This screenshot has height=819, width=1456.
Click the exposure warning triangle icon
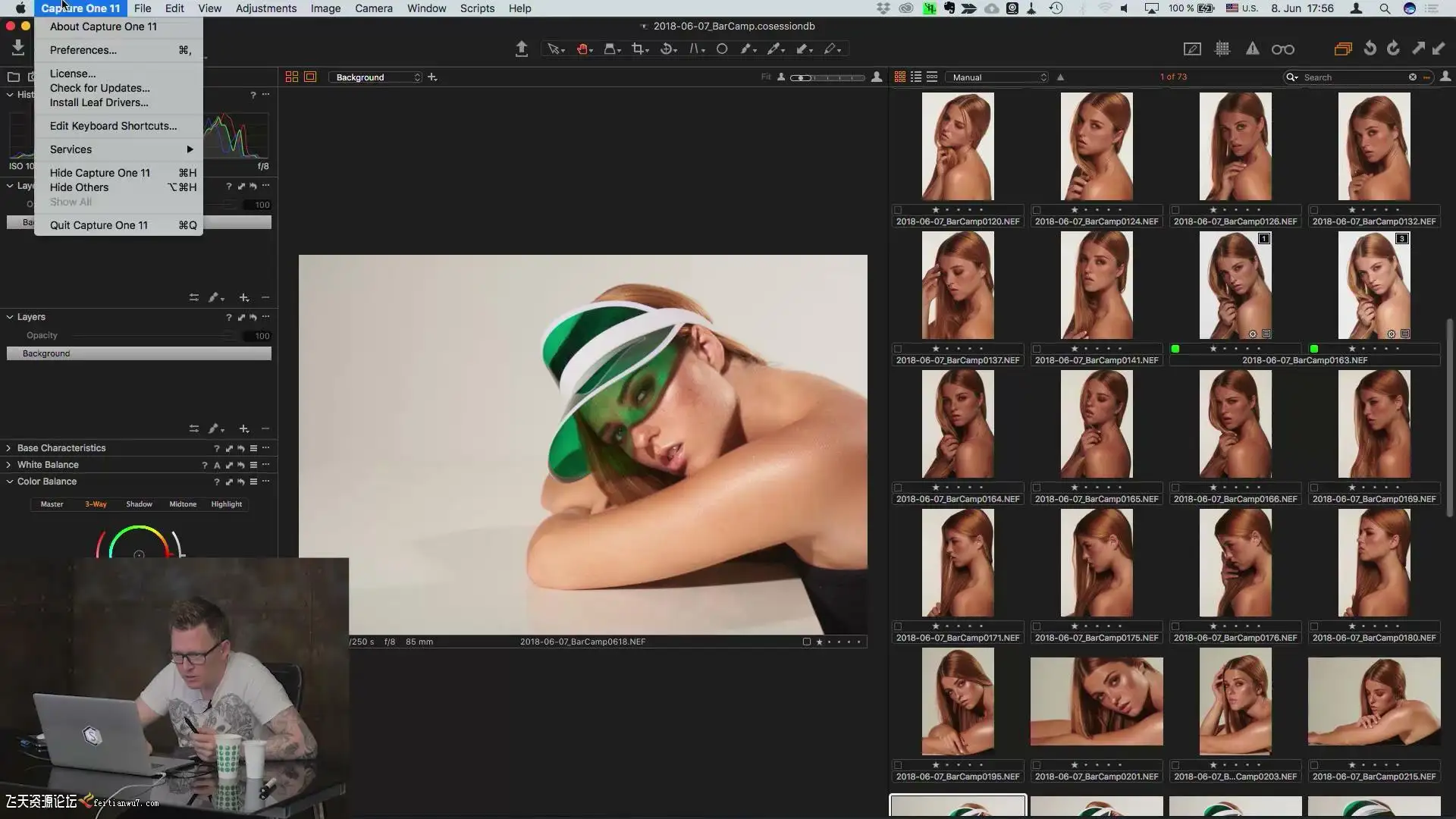1252,49
